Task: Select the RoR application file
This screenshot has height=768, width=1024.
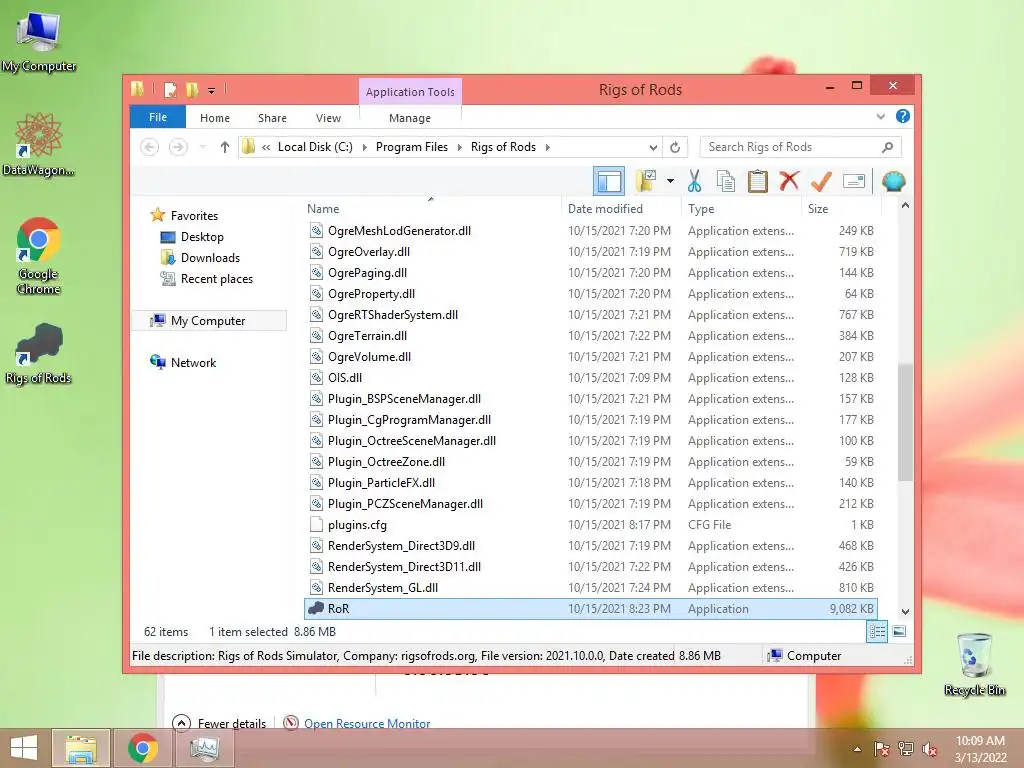Action: coord(590,609)
